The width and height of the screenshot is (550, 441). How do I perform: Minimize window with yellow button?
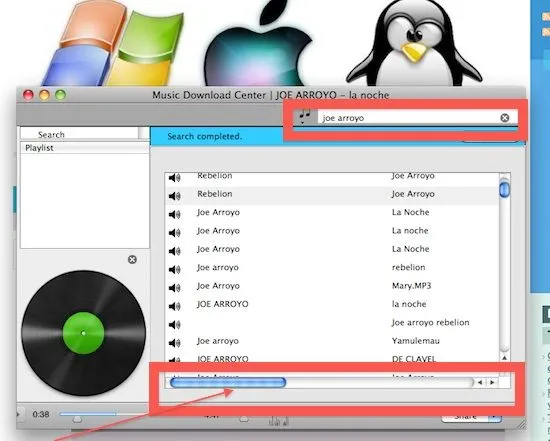(44, 95)
